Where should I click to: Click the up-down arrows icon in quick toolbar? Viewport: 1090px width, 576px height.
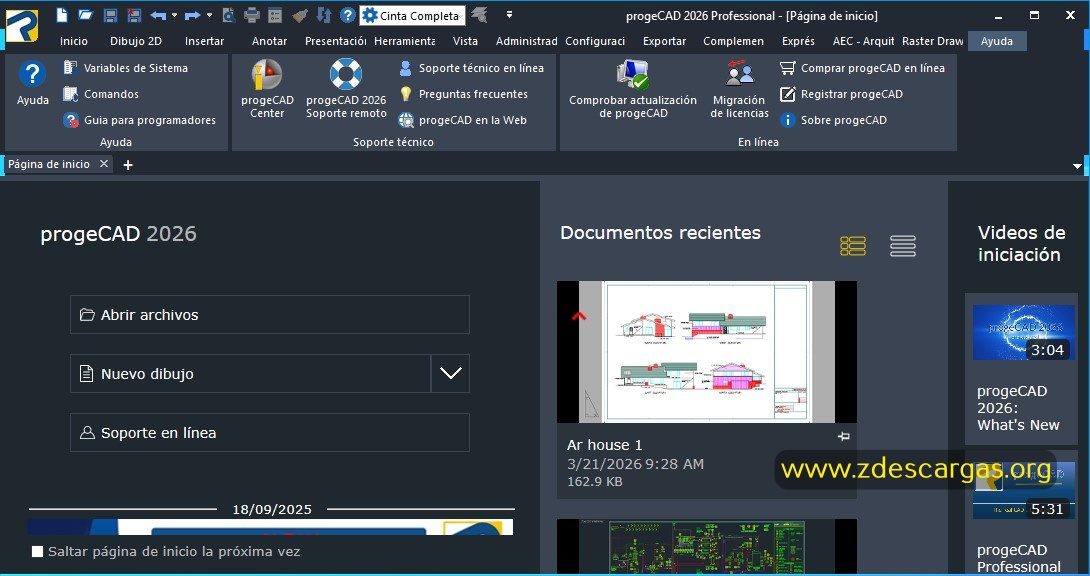pos(324,15)
